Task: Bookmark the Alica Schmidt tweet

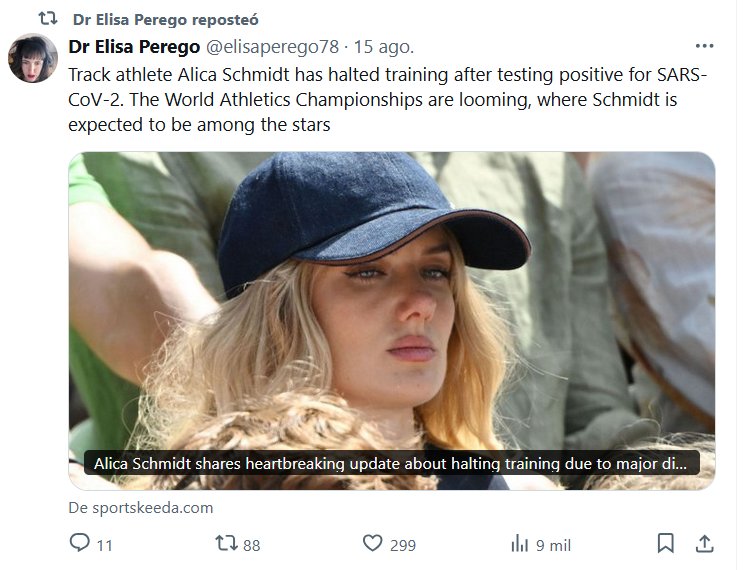Action: point(665,543)
